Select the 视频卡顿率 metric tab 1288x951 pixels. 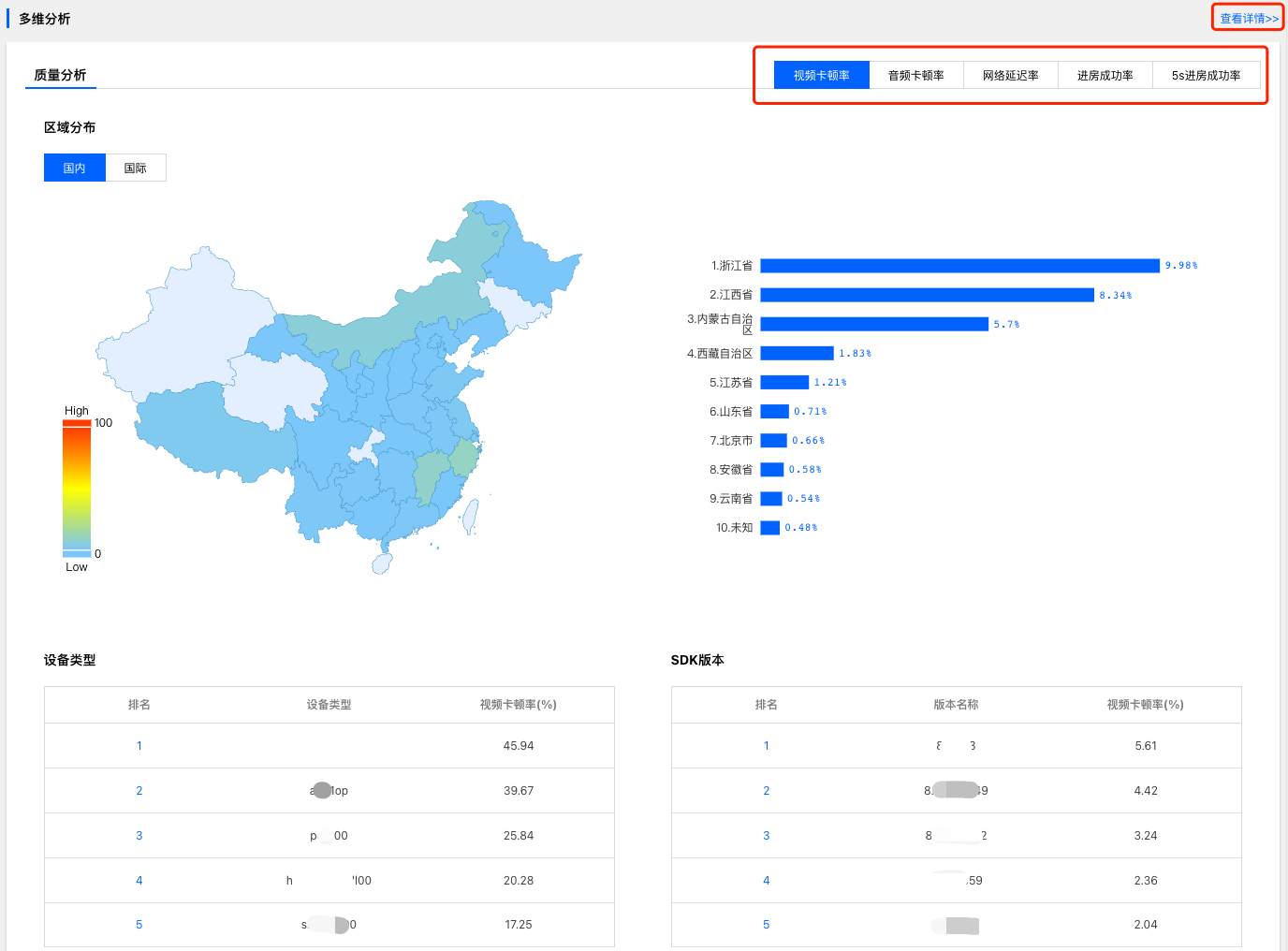[821, 76]
